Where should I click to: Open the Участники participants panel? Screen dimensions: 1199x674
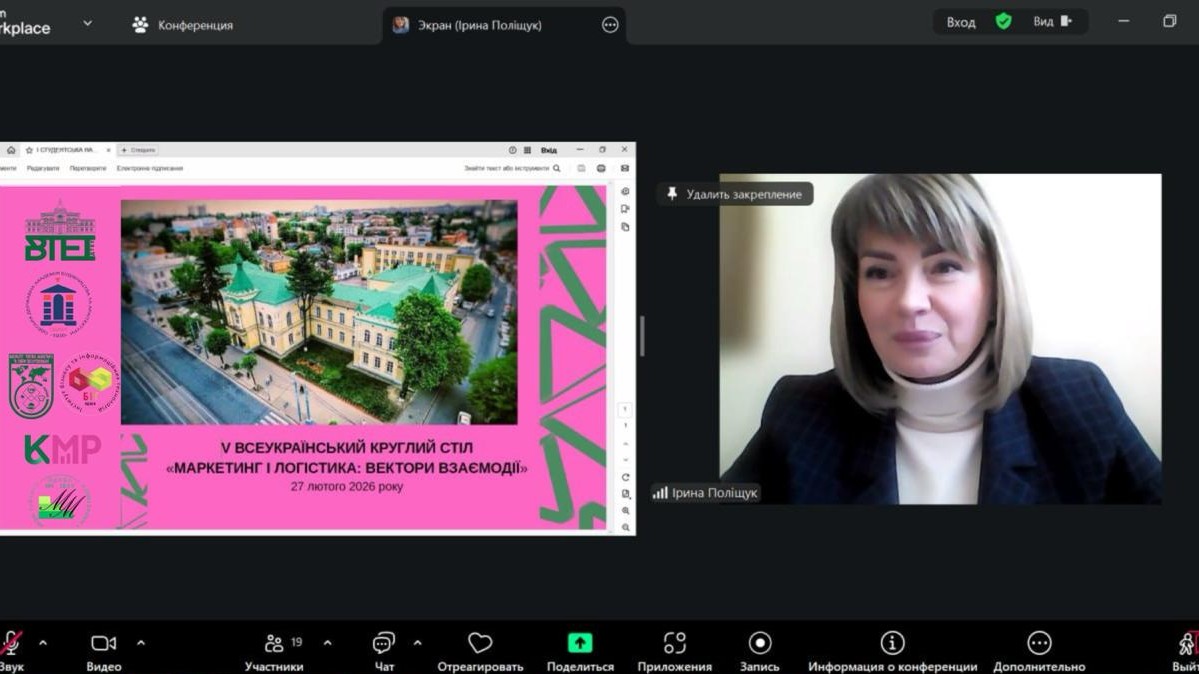(x=274, y=644)
